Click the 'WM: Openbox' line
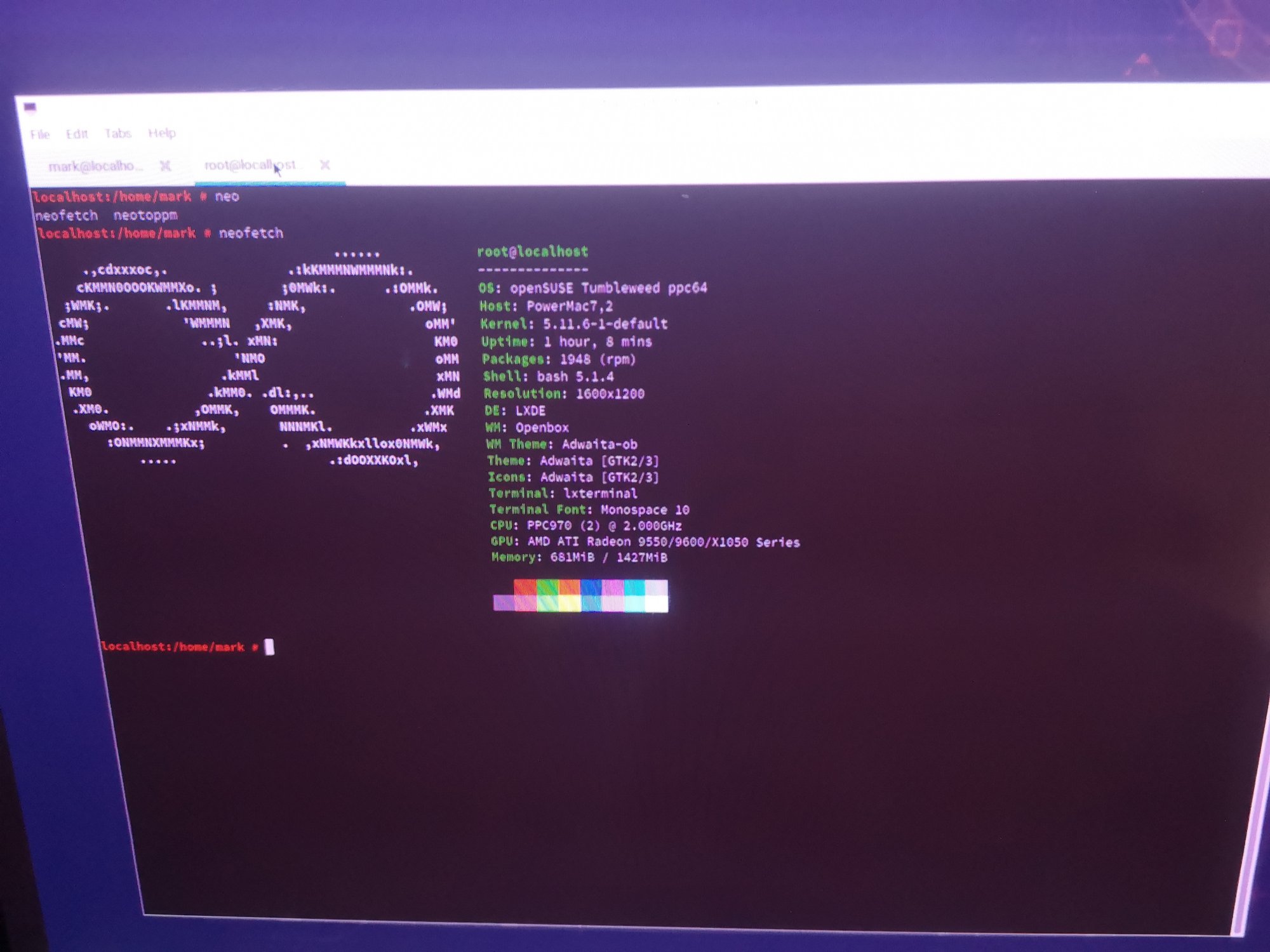This screenshot has height=952, width=1270. point(527,428)
